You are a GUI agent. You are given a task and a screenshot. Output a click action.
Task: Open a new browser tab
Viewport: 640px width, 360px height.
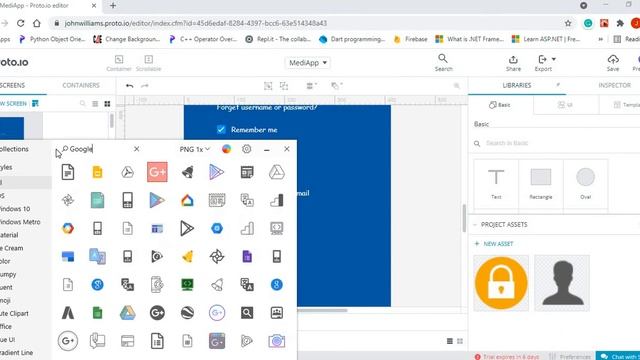113,6
